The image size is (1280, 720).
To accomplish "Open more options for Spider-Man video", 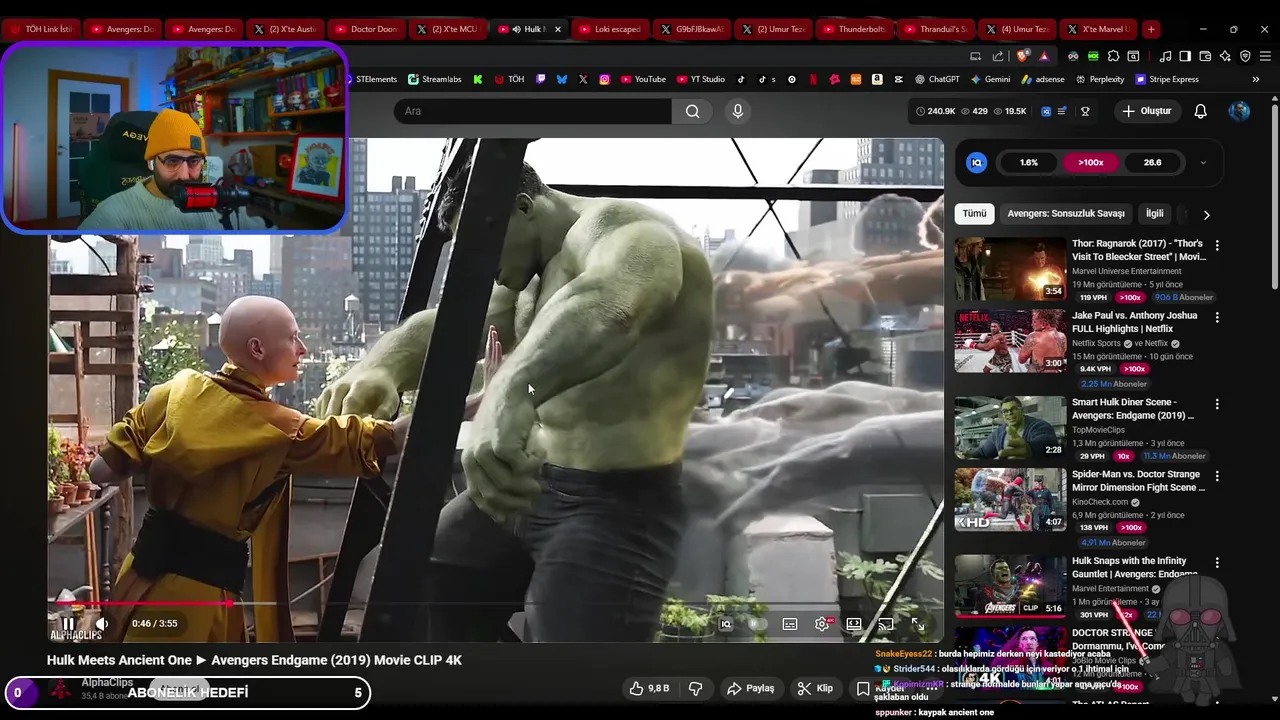I will [1217, 476].
